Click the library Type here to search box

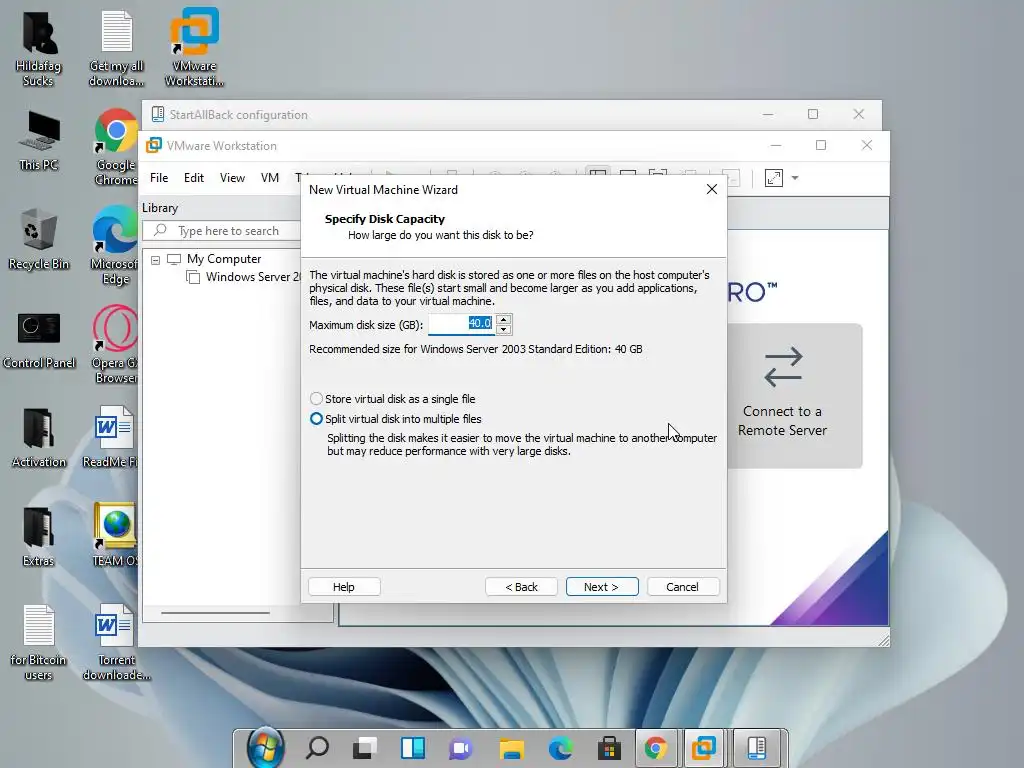(x=222, y=231)
